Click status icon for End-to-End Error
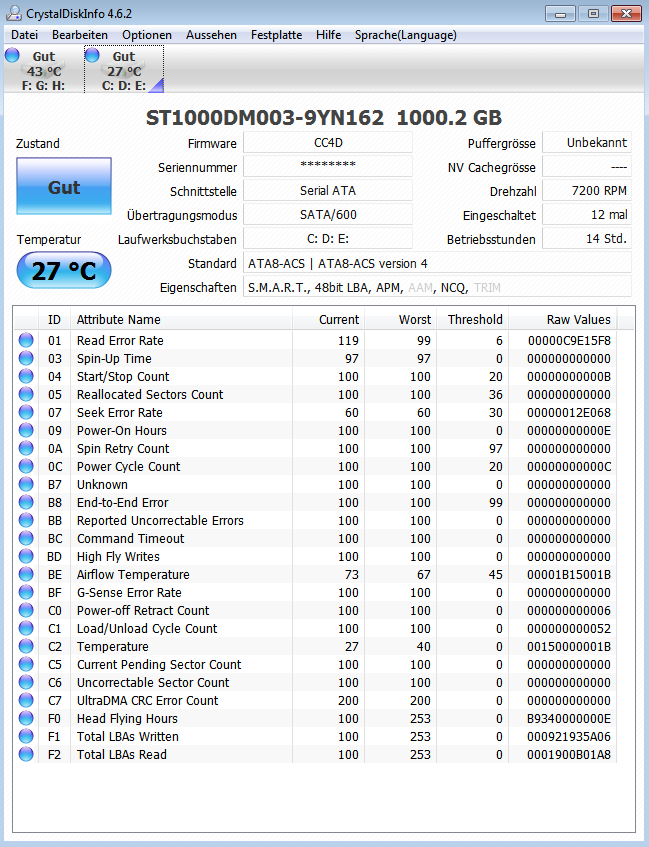 26,502
